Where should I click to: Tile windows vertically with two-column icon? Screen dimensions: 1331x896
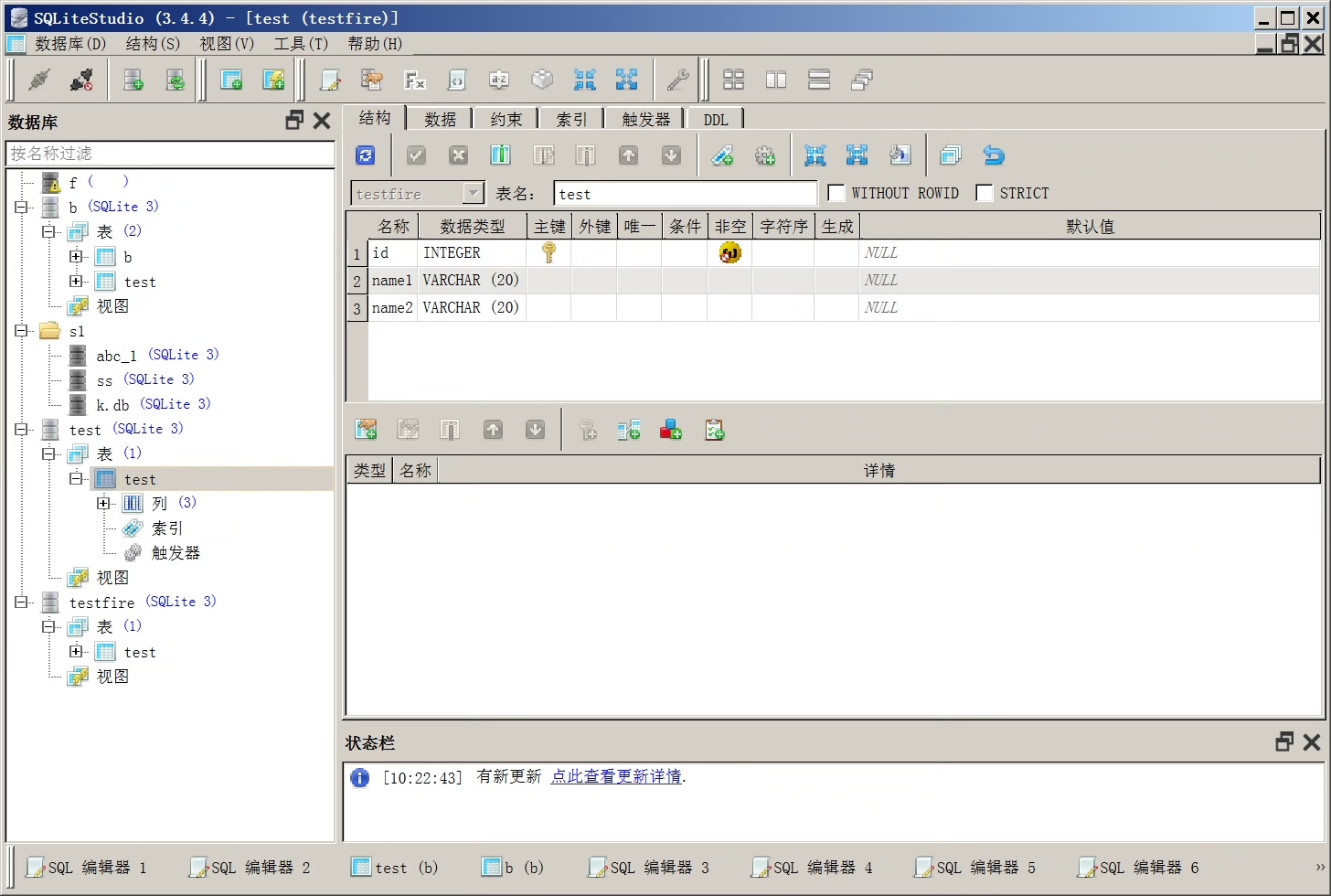(776, 80)
